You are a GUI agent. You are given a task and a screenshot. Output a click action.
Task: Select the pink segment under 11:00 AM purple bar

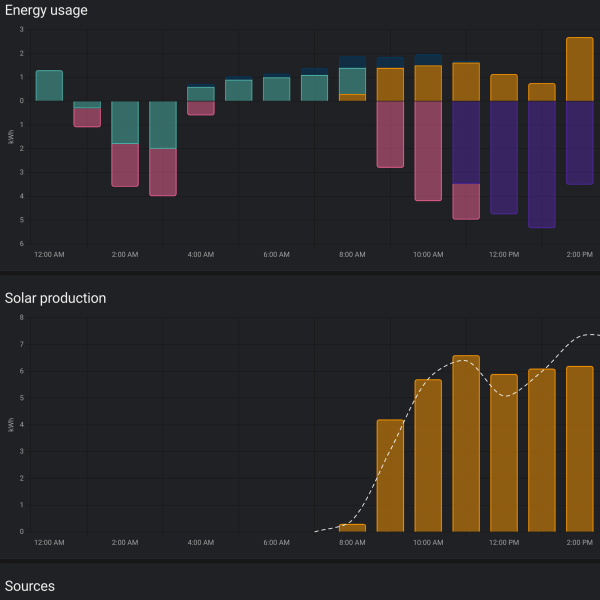[x=466, y=202]
